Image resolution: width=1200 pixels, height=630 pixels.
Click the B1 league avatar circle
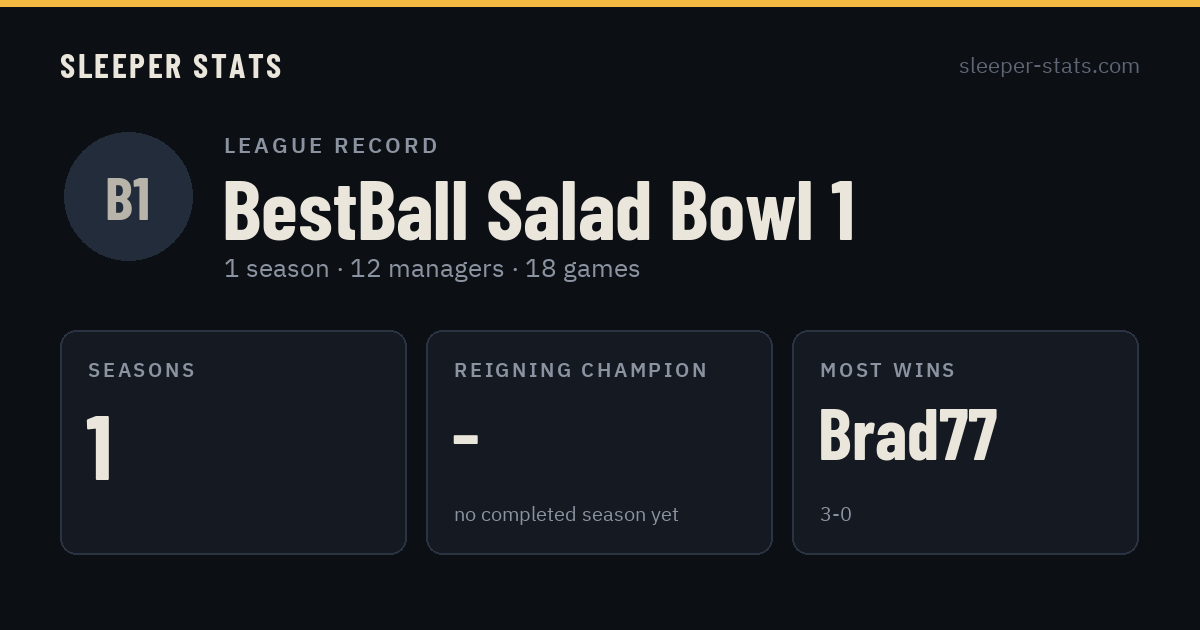click(128, 196)
